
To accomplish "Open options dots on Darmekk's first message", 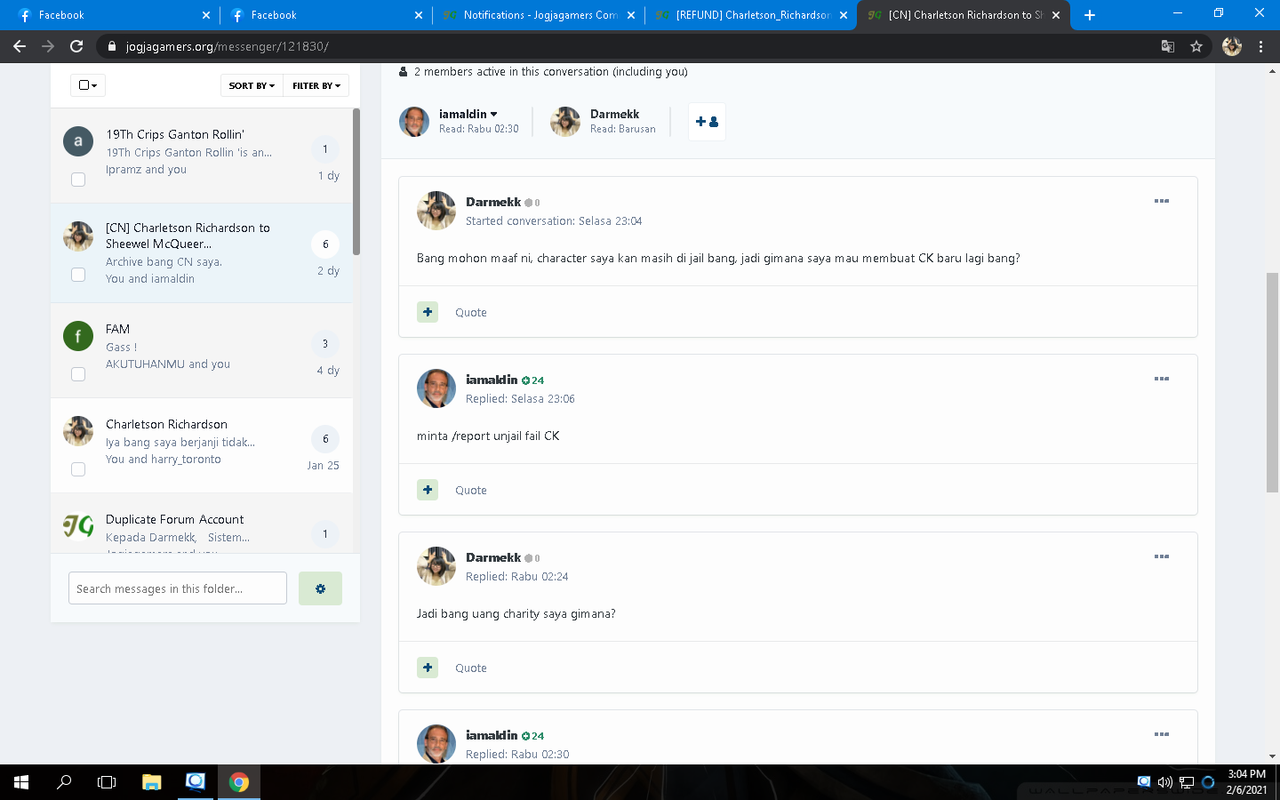I will 1161,201.
